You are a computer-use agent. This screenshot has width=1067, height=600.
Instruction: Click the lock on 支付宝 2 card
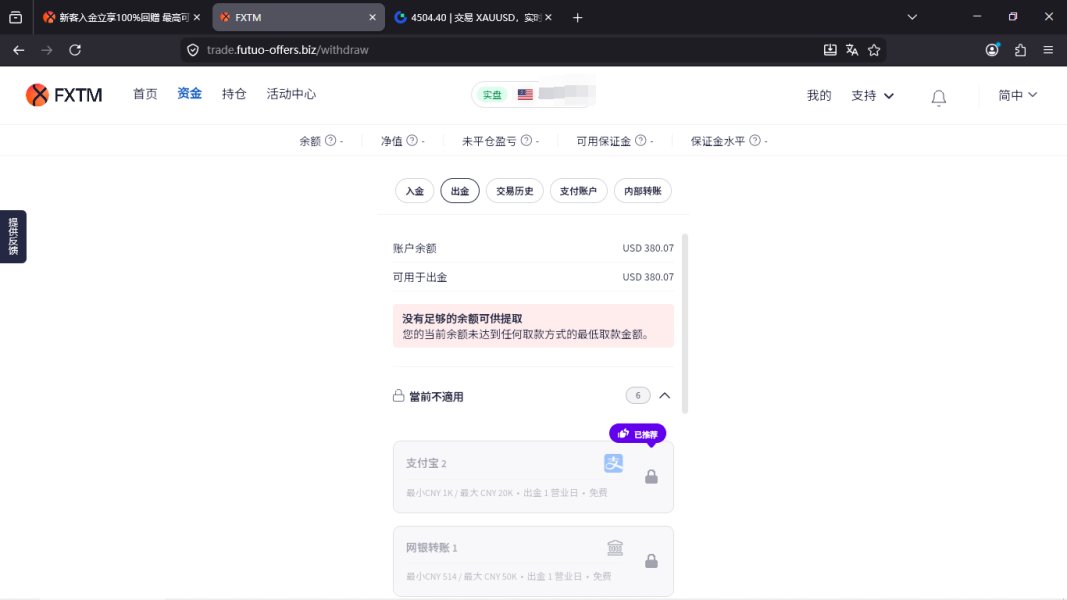point(651,477)
